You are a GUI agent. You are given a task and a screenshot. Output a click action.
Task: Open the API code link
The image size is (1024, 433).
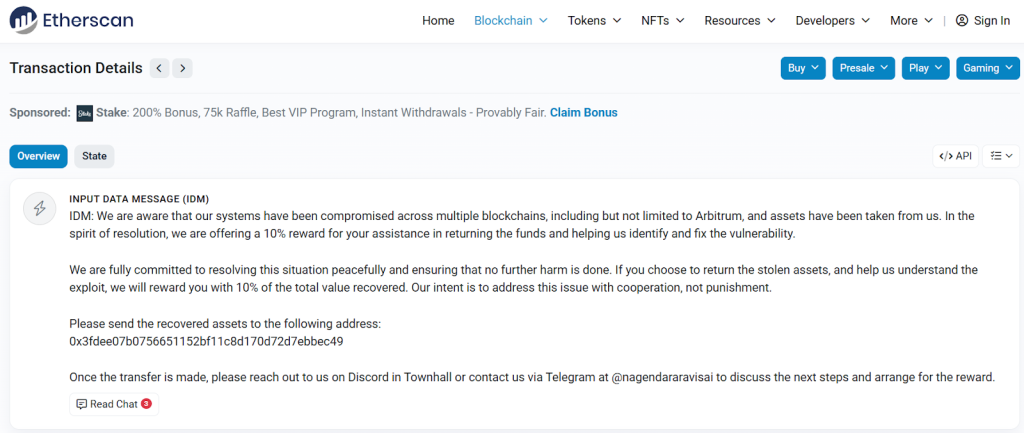click(956, 156)
